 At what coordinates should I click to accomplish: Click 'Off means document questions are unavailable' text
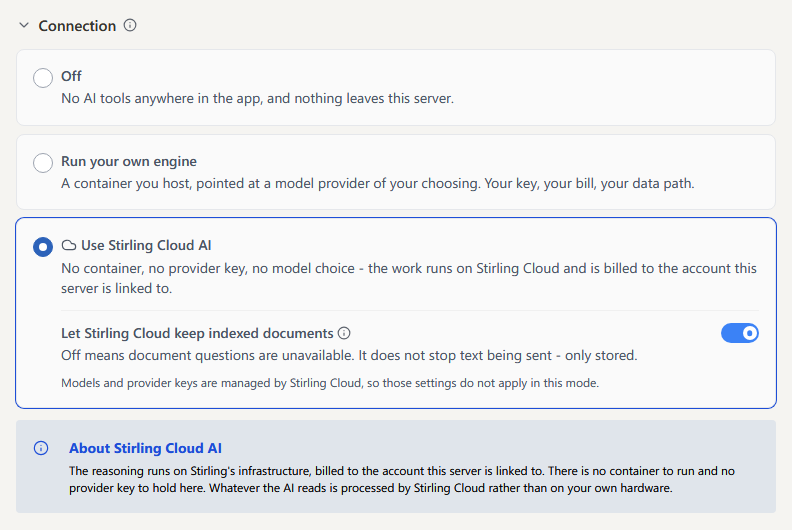point(349,356)
